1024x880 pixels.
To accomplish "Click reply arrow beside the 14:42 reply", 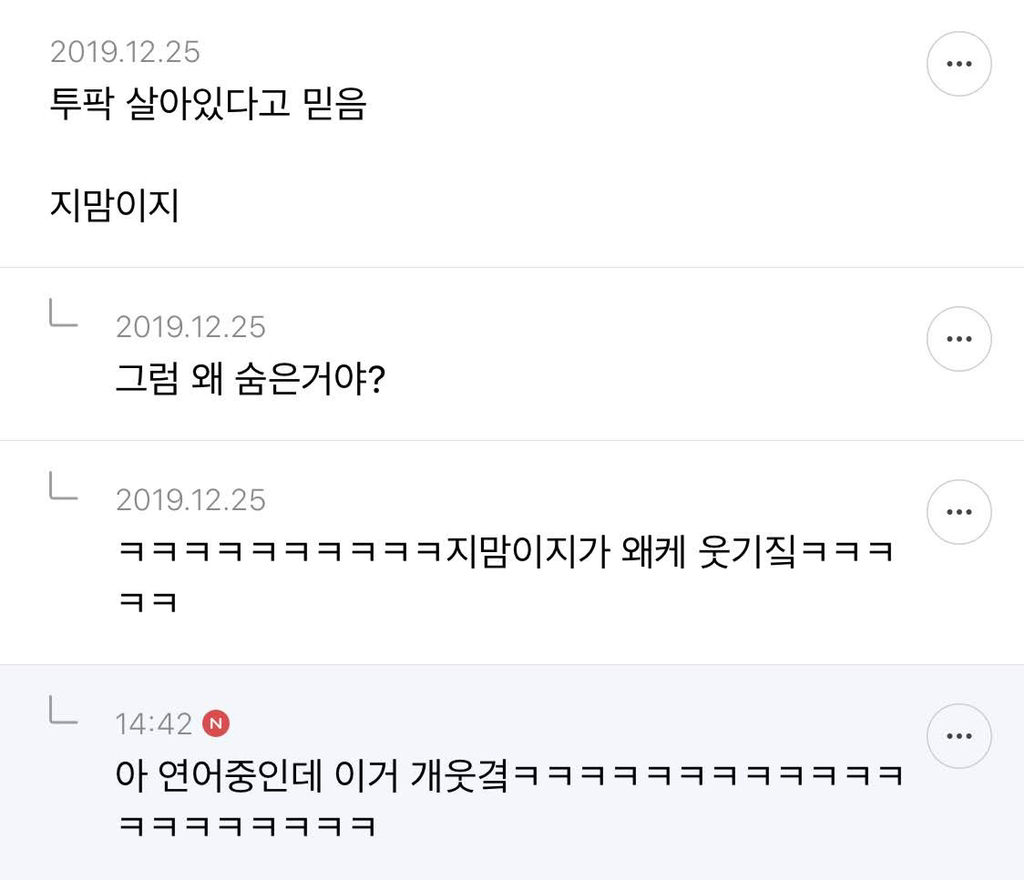I will 64,711.
